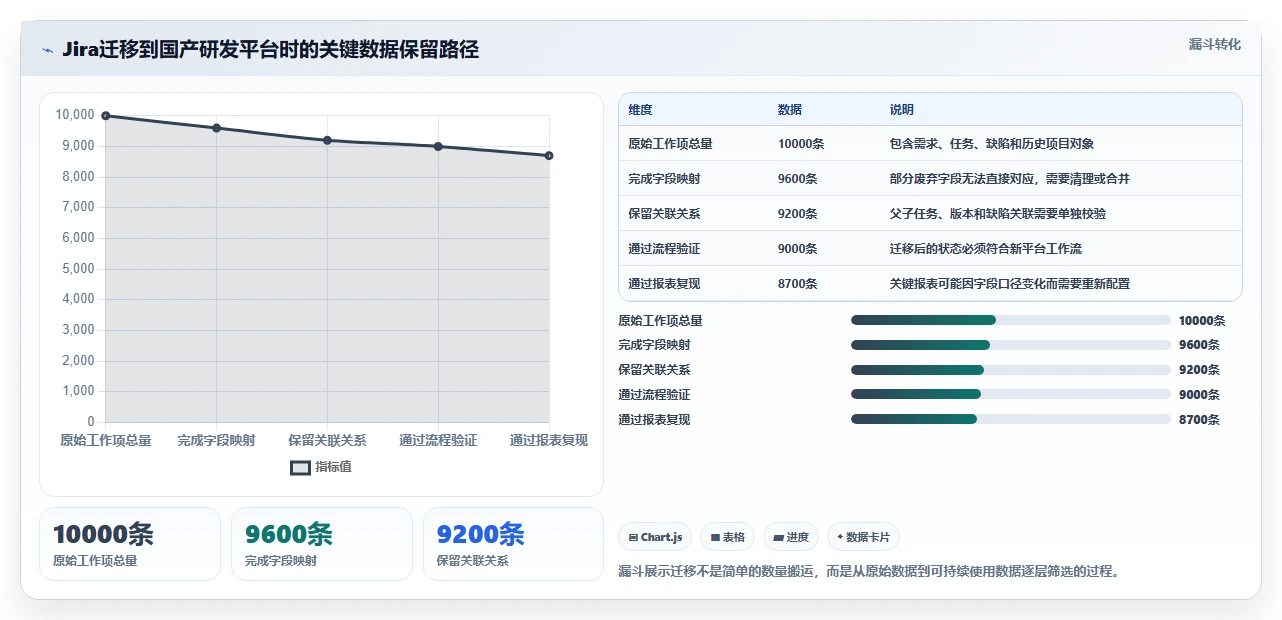Image resolution: width=1282 pixels, height=620 pixels.
Task: Click the 完成字段映射 progress bar
Action: [x=1010, y=345]
